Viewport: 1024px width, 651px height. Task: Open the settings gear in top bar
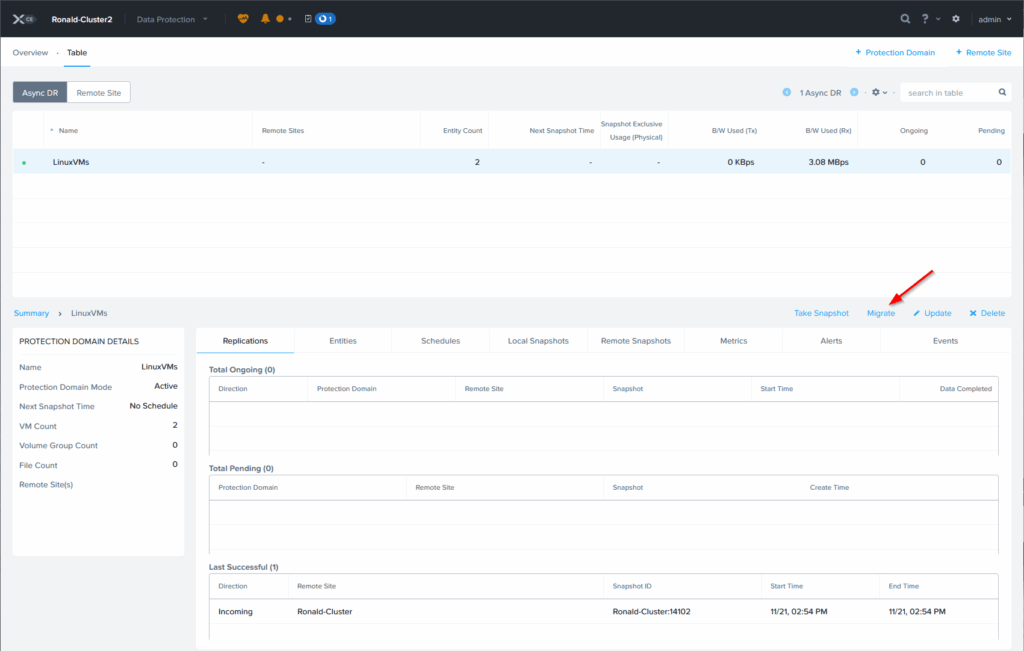click(956, 19)
